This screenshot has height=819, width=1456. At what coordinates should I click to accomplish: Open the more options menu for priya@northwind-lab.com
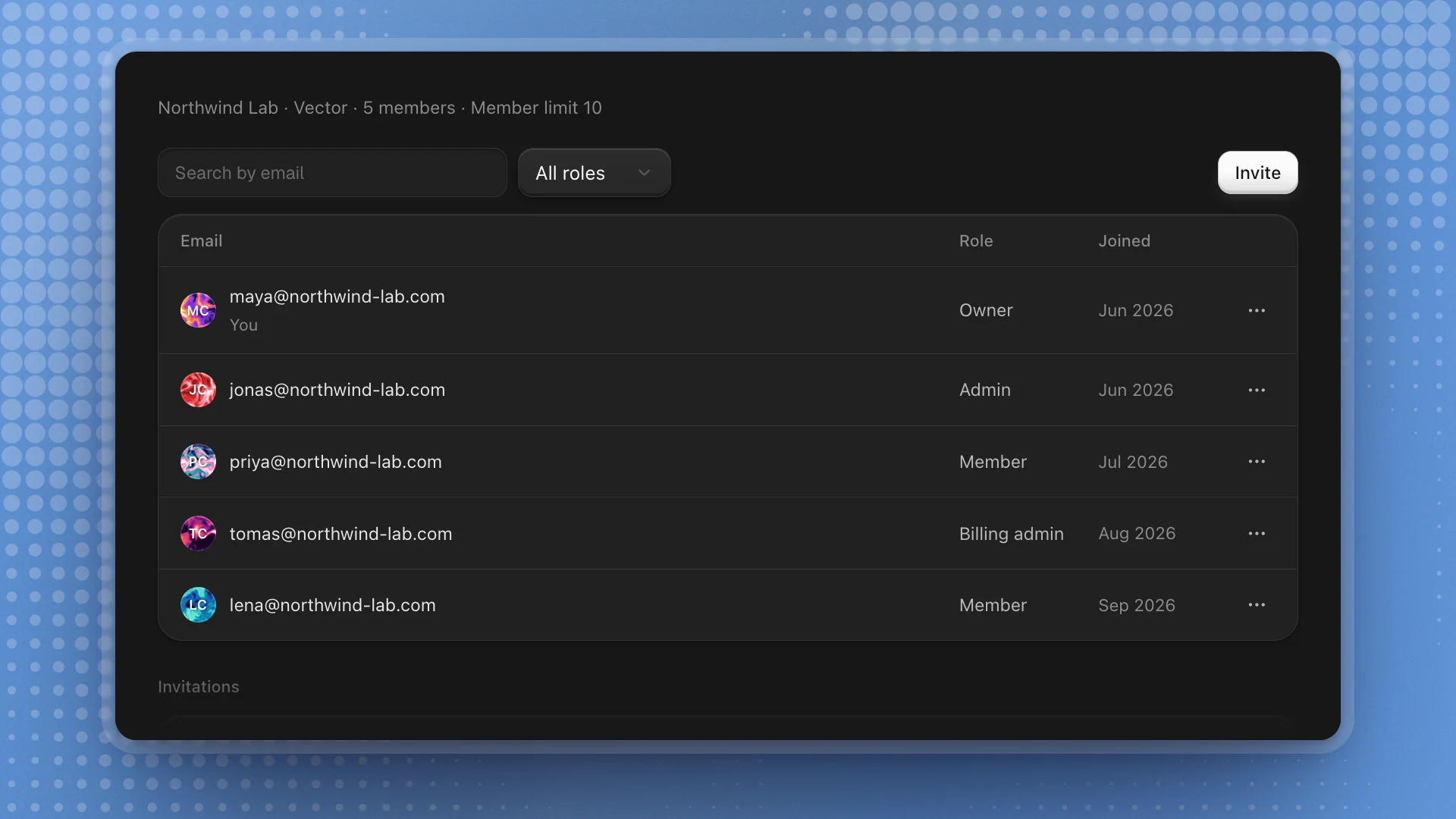[x=1257, y=461]
